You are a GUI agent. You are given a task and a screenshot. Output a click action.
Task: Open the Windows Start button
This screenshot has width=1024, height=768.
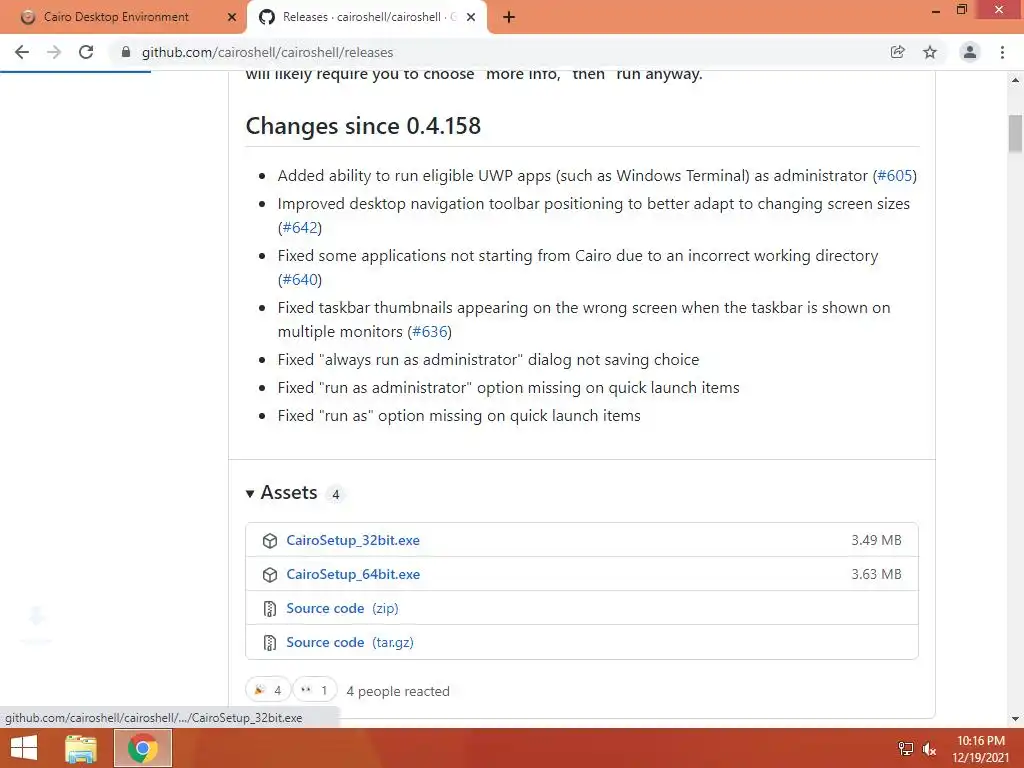click(x=24, y=748)
